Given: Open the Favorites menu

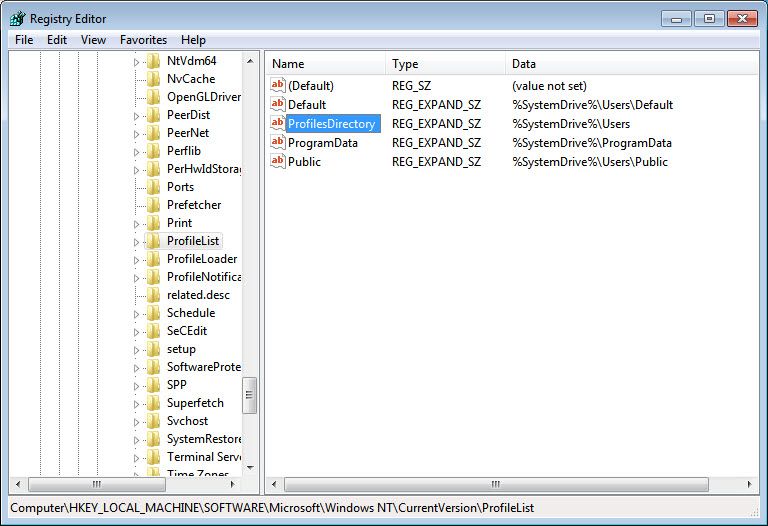Looking at the screenshot, I should click(x=143, y=40).
